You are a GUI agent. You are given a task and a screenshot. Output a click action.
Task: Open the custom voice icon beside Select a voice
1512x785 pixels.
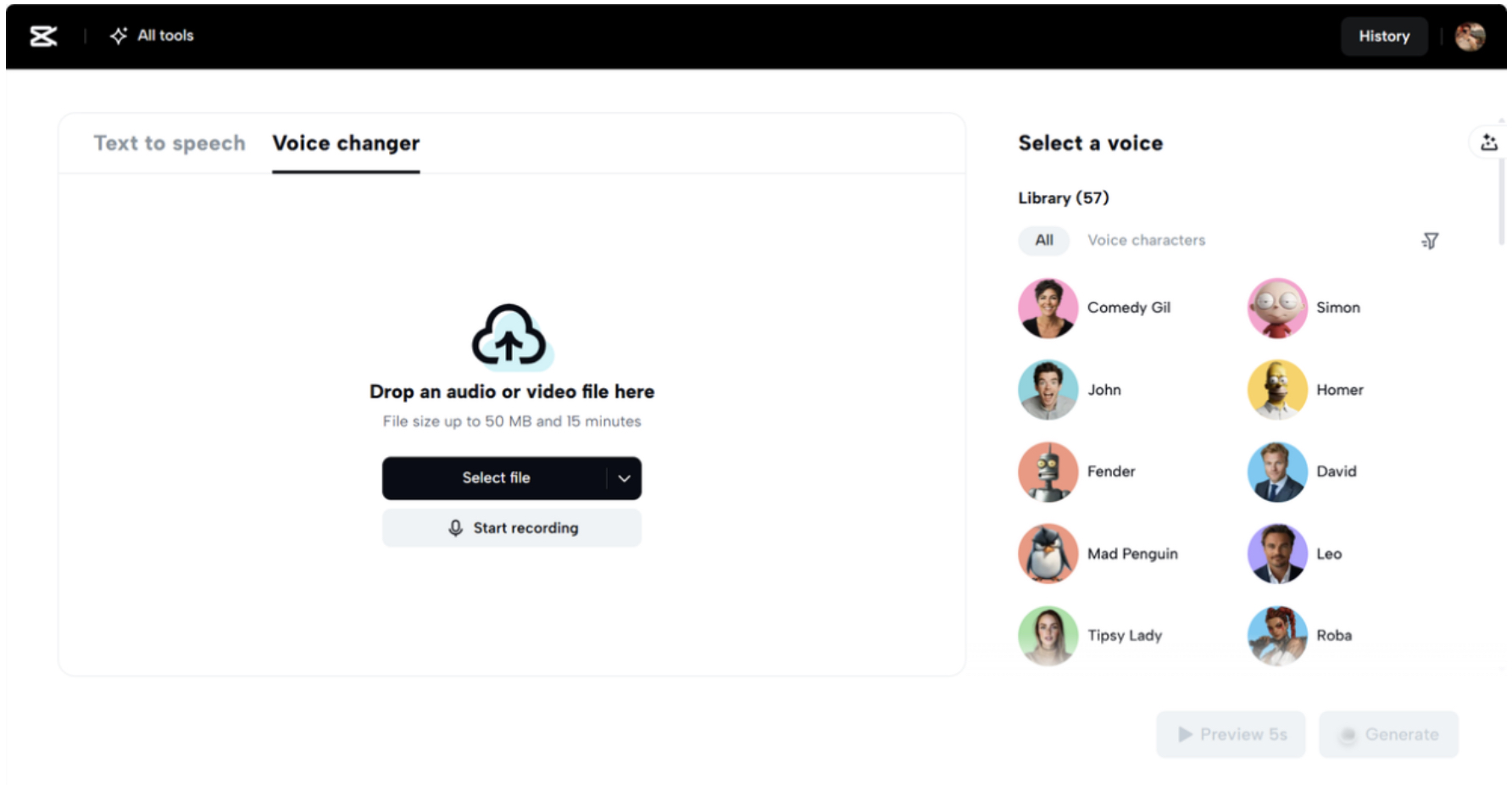[x=1488, y=142]
